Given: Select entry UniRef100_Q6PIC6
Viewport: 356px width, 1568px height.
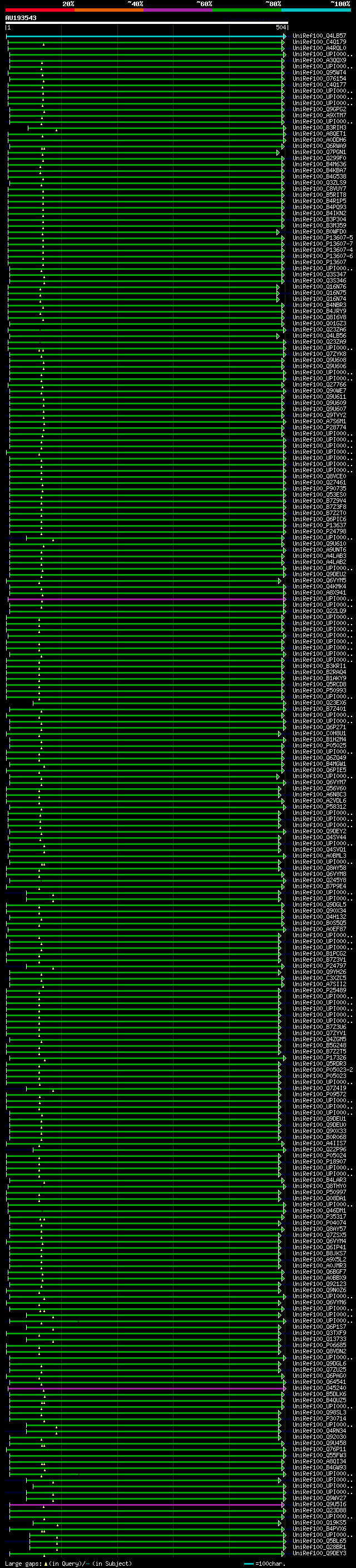Looking at the screenshot, I should (319, 519).
